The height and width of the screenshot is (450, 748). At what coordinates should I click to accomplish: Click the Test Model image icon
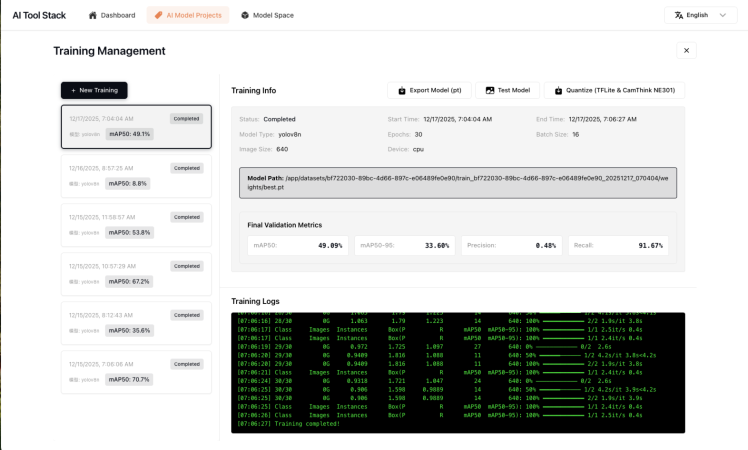[490, 90]
